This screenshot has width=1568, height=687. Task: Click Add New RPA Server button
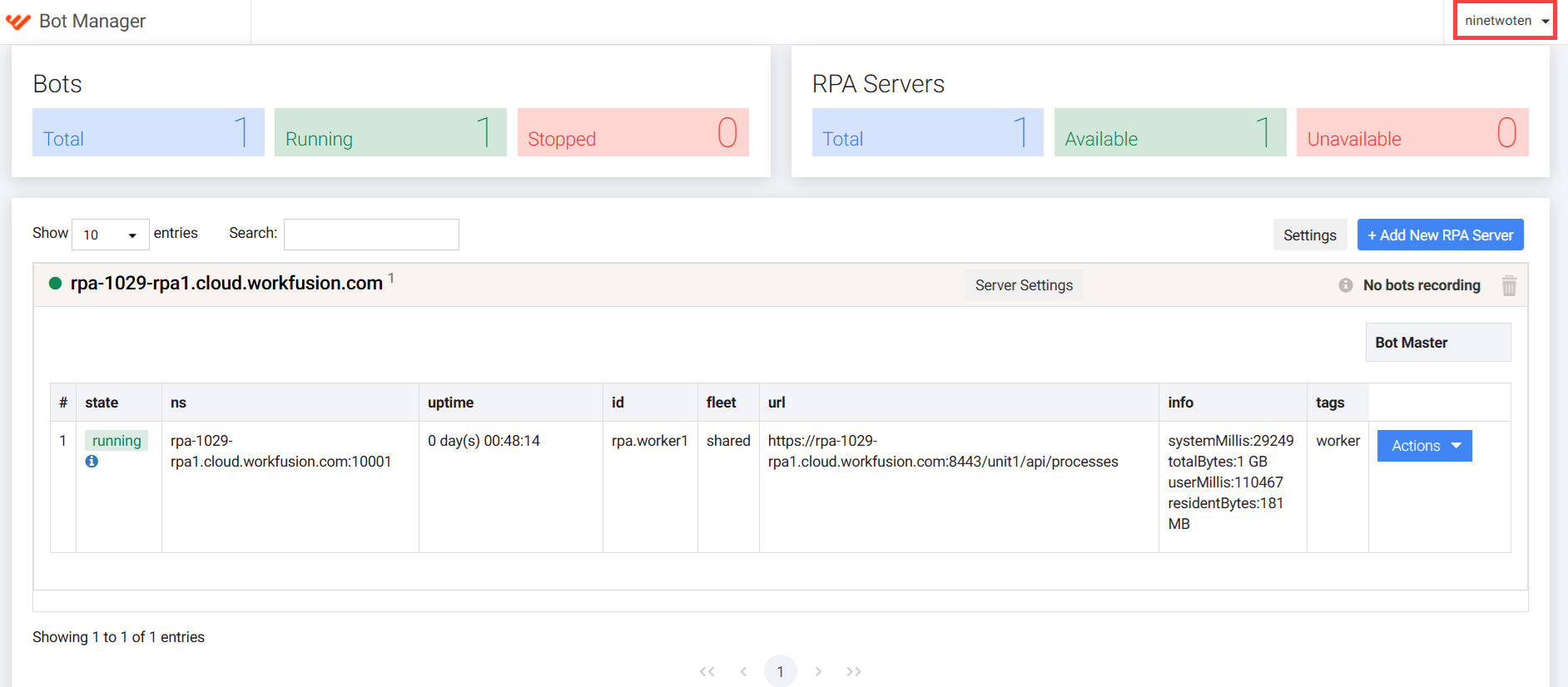tap(1441, 235)
